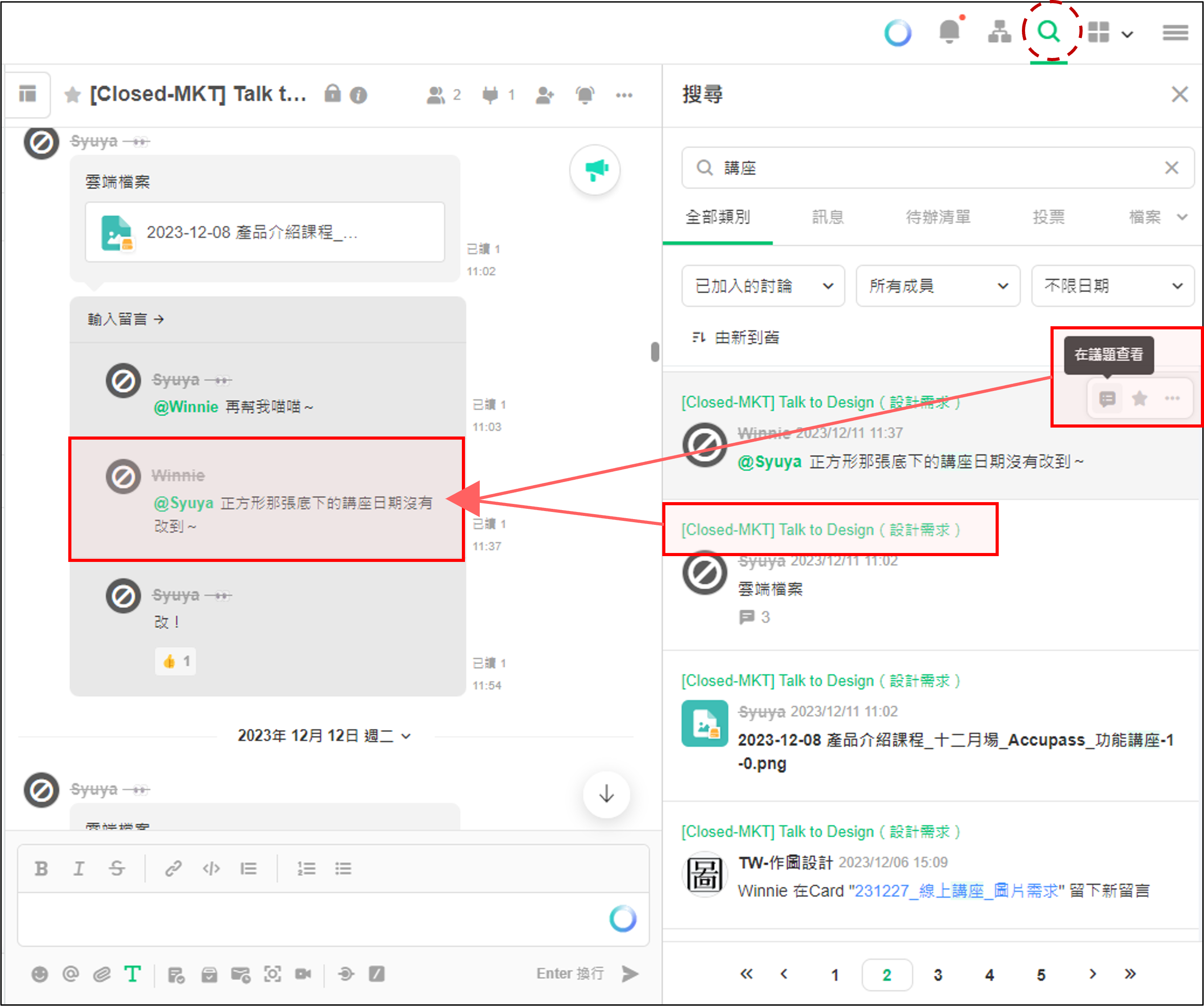Toggle bold text formatting
This screenshot has width=1204, height=1006.
(42, 869)
